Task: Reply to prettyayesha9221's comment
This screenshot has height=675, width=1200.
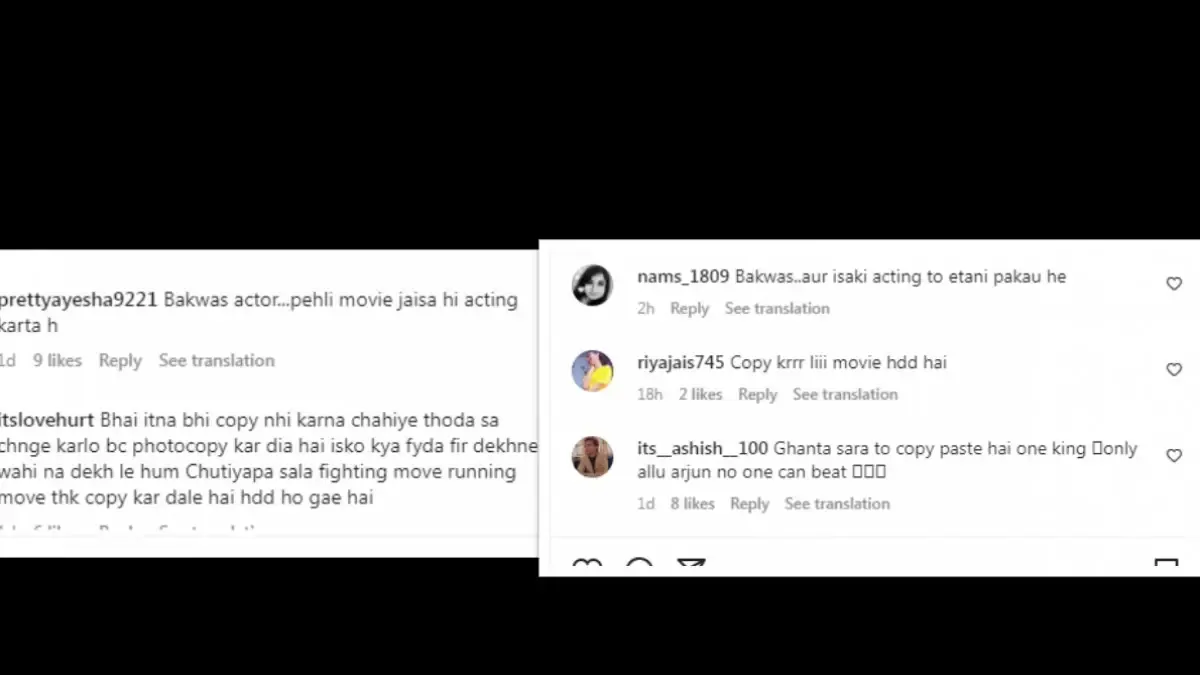Action: tap(120, 360)
